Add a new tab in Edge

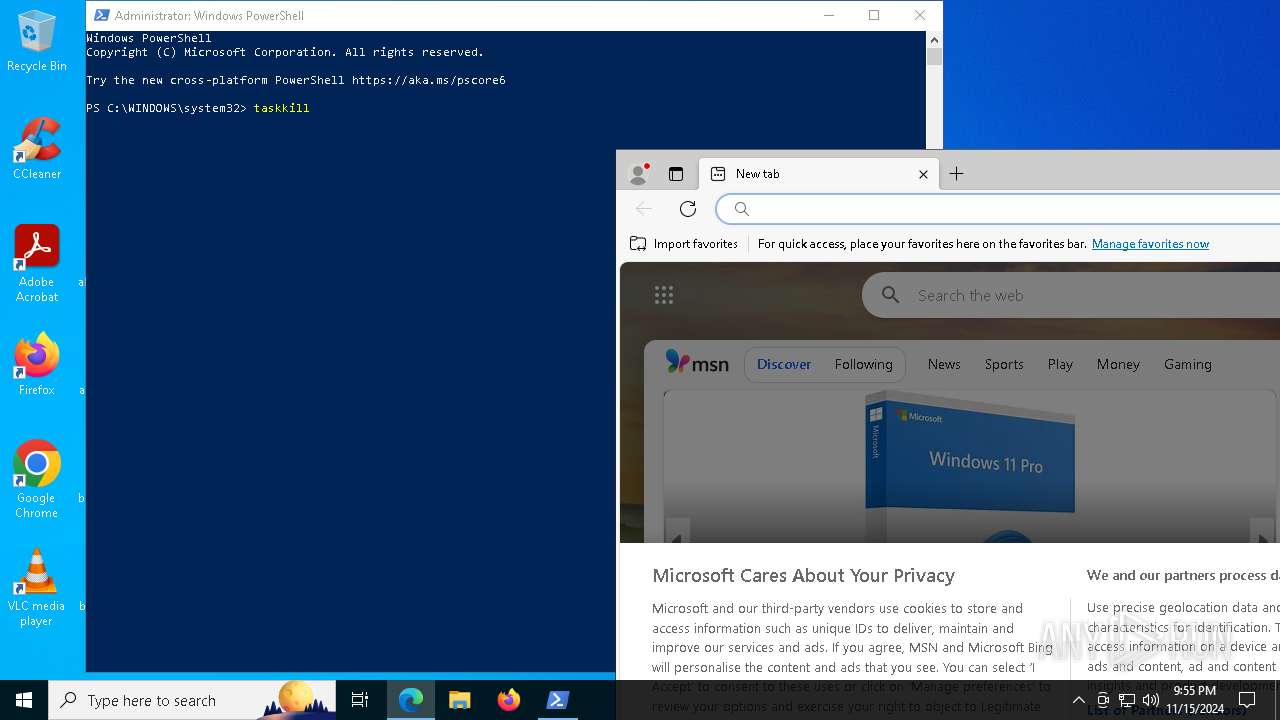956,174
